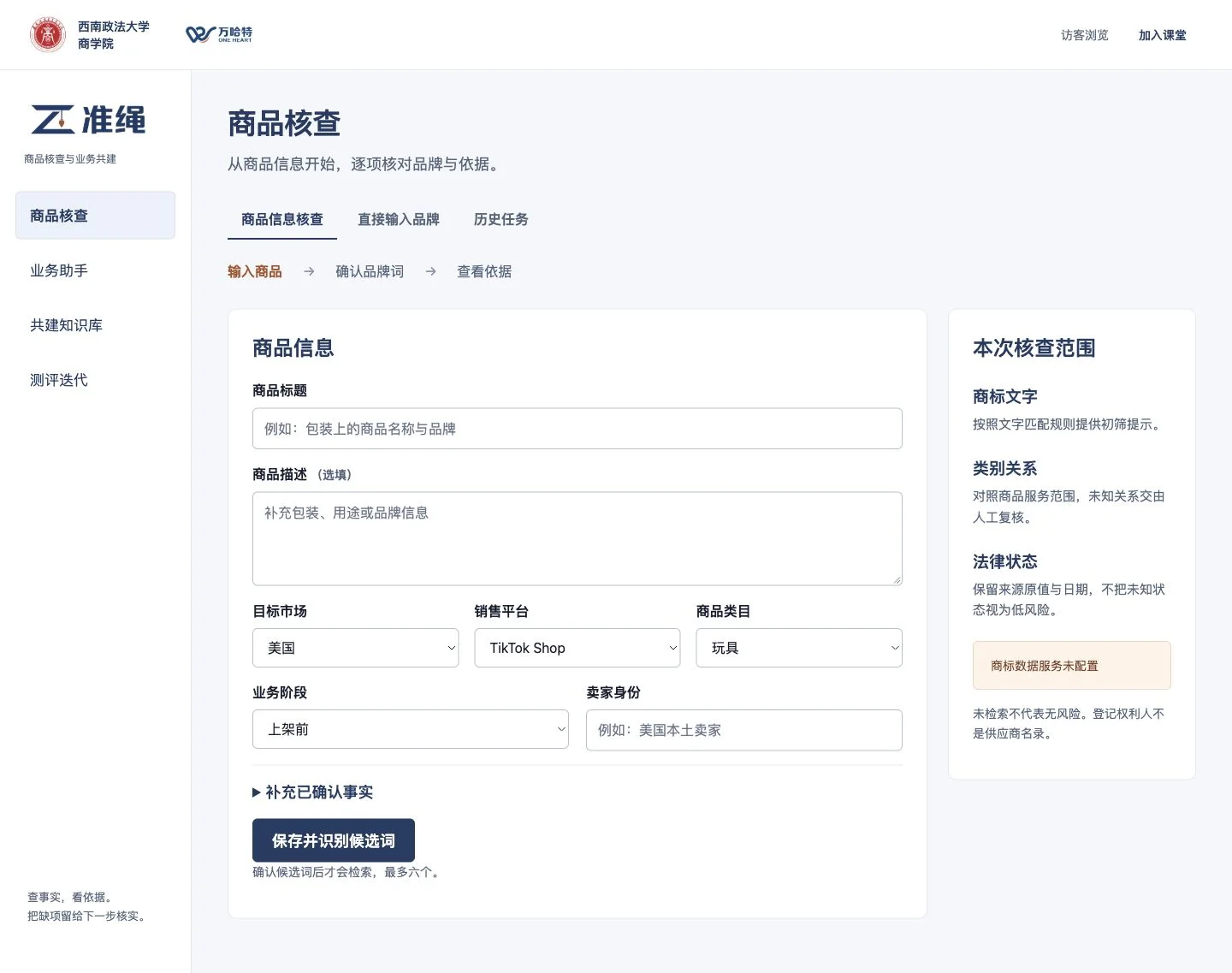Open the 历史任务 tab
1232x973 pixels.
pyautogui.click(x=501, y=219)
